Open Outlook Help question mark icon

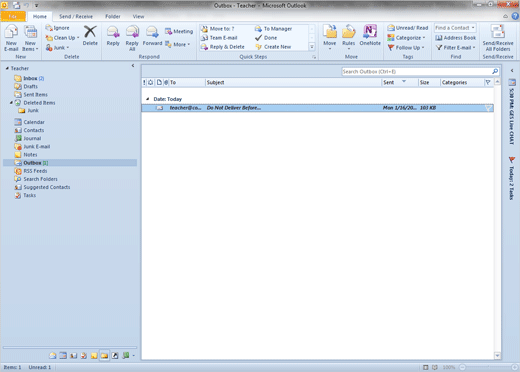click(515, 16)
